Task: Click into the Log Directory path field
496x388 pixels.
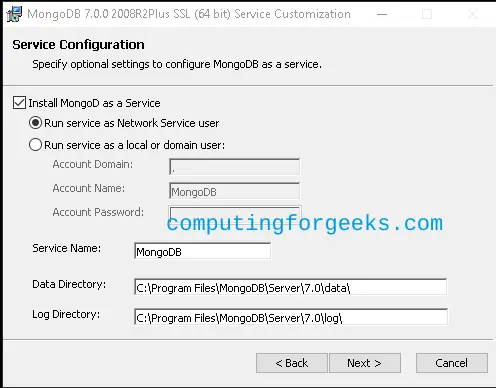Action: tap(290, 317)
